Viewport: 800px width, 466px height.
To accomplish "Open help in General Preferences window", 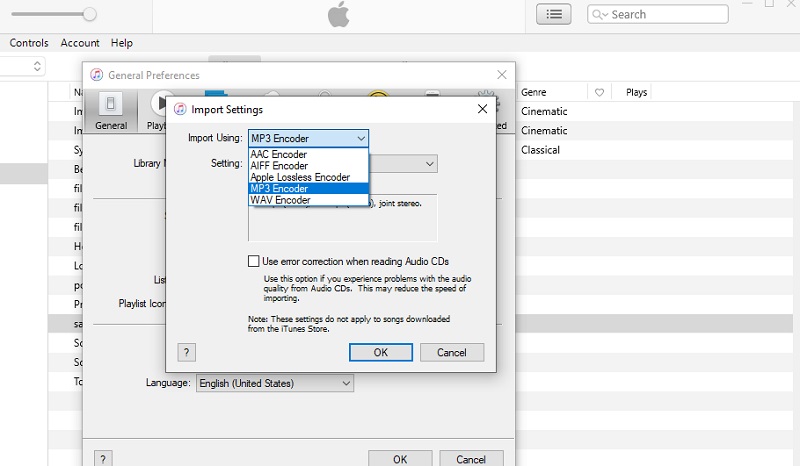I will 103,459.
